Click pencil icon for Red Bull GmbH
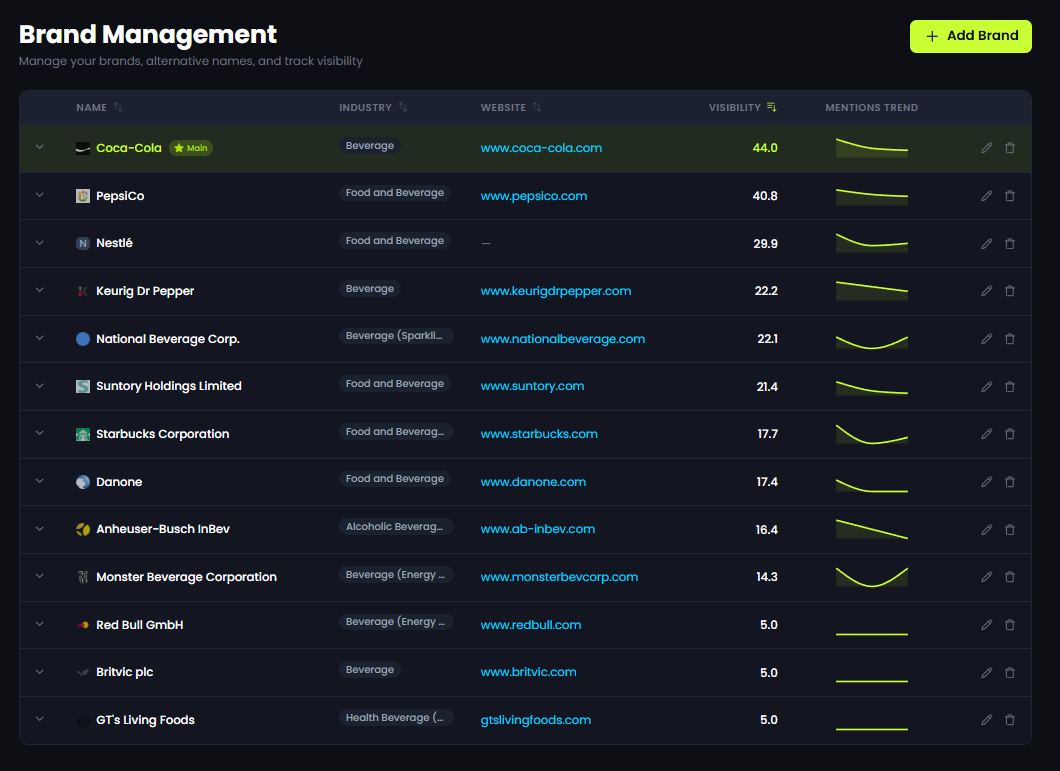This screenshot has width=1060, height=771. (x=986, y=625)
